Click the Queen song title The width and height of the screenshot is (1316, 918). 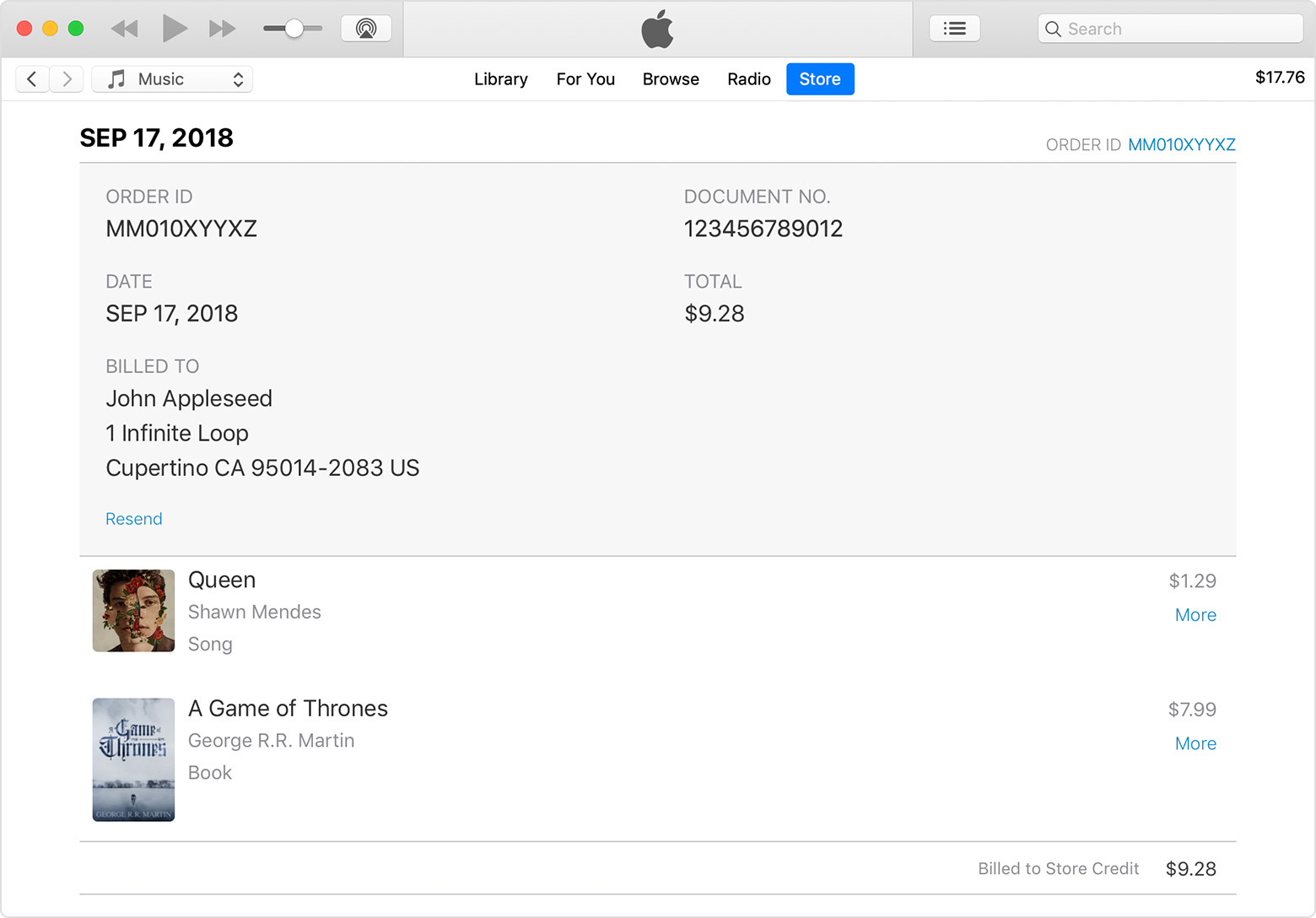click(x=222, y=580)
